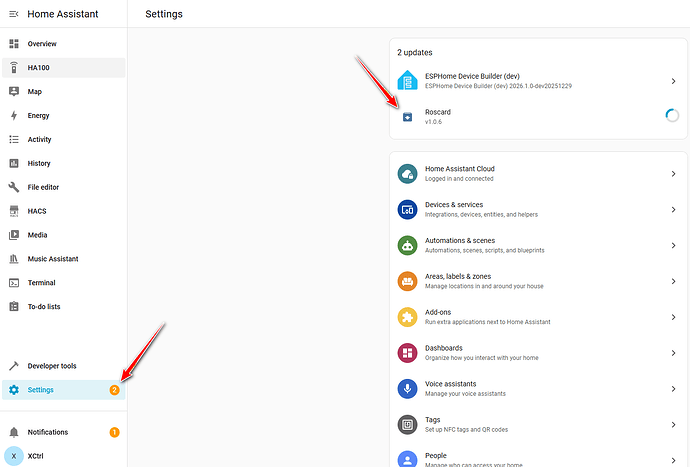Select the Devices & services icon

click(x=407, y=210)
